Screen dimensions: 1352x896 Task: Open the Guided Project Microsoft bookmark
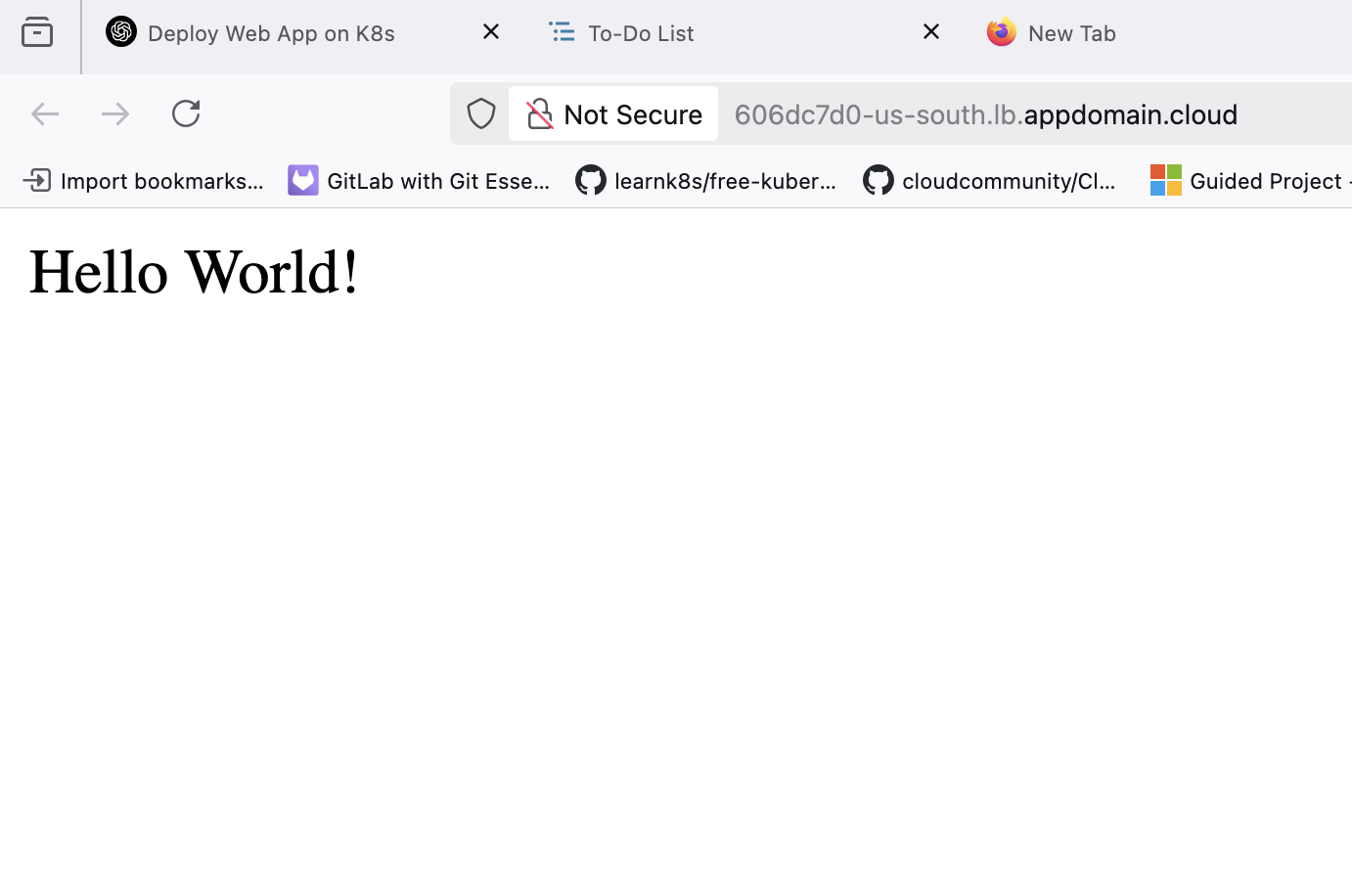[x=1250, y=181]
